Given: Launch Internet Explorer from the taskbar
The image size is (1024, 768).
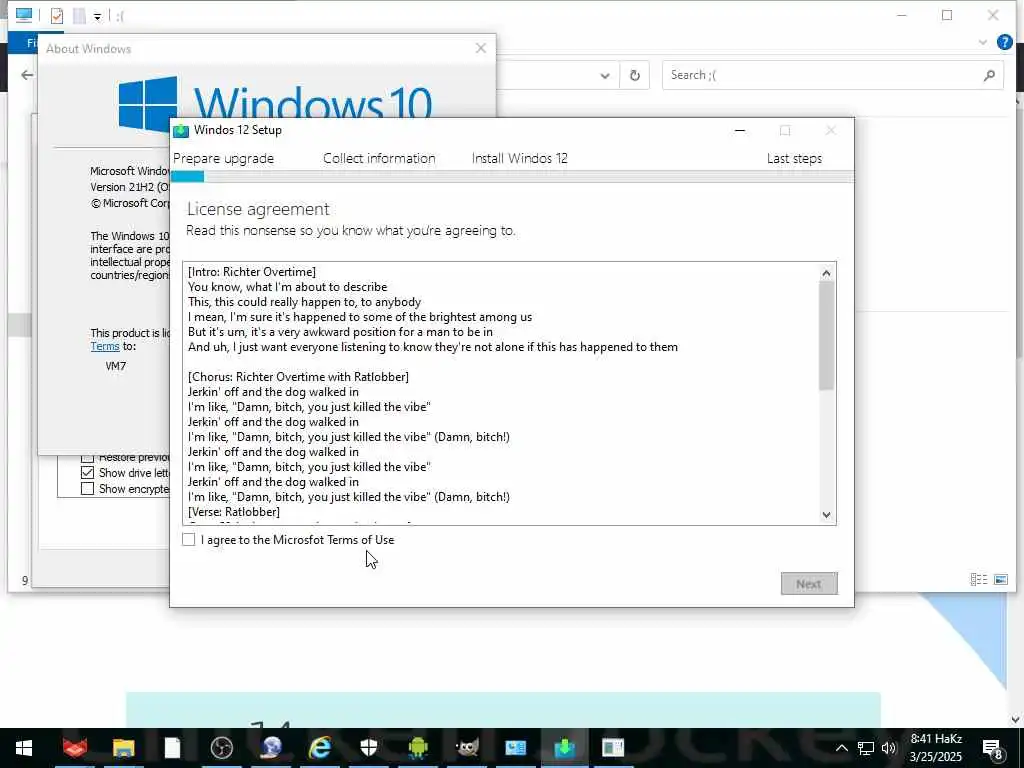Looking at the screenshot, I should [320, 747].
